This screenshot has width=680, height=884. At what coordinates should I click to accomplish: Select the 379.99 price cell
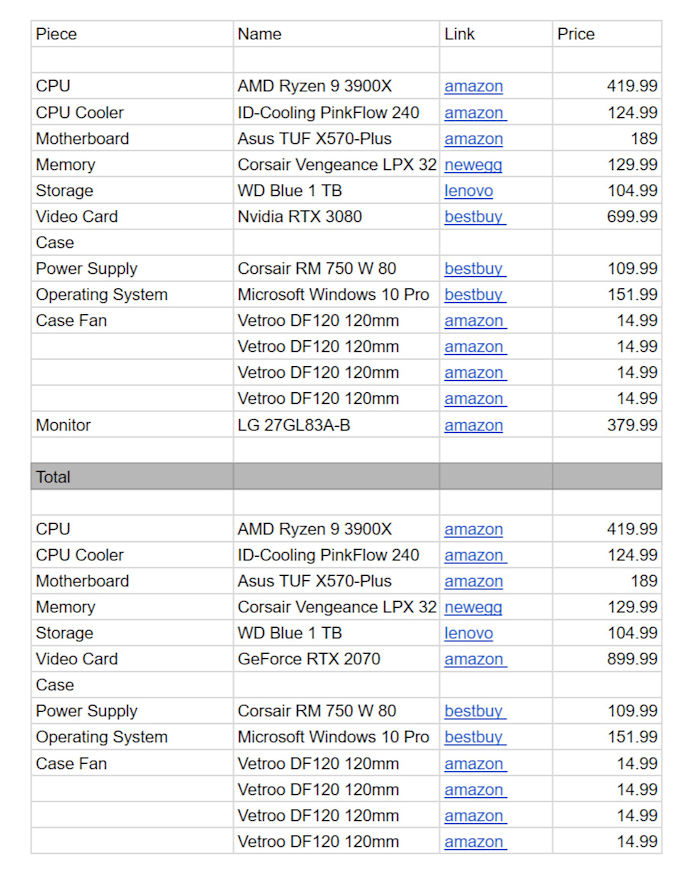click(x=607, y=425)
